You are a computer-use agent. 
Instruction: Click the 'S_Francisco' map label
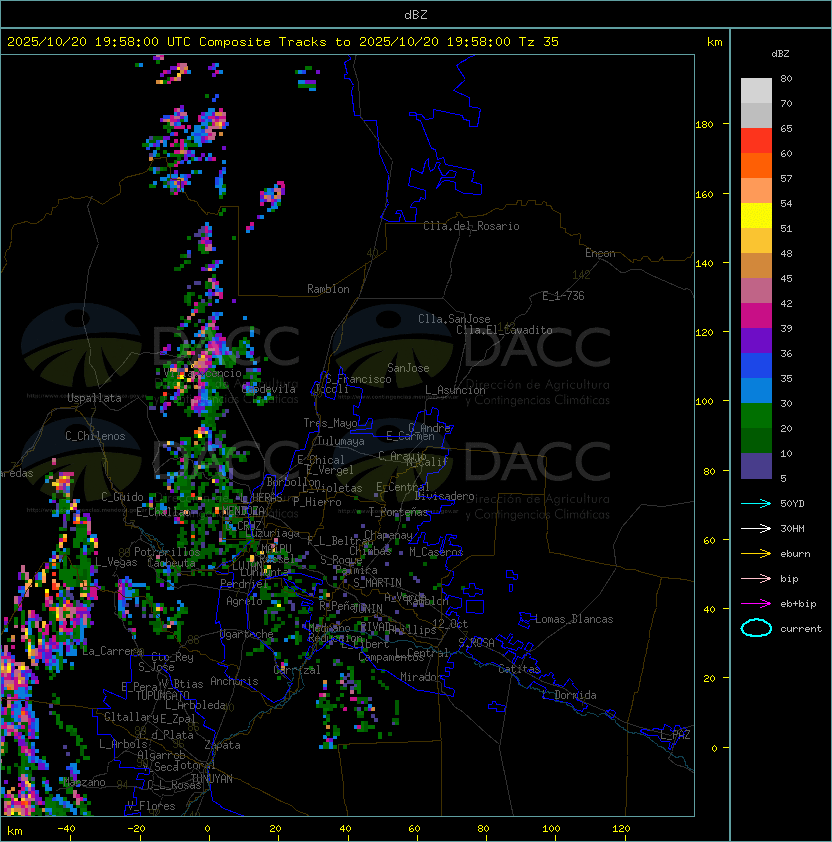click(358, 379)
